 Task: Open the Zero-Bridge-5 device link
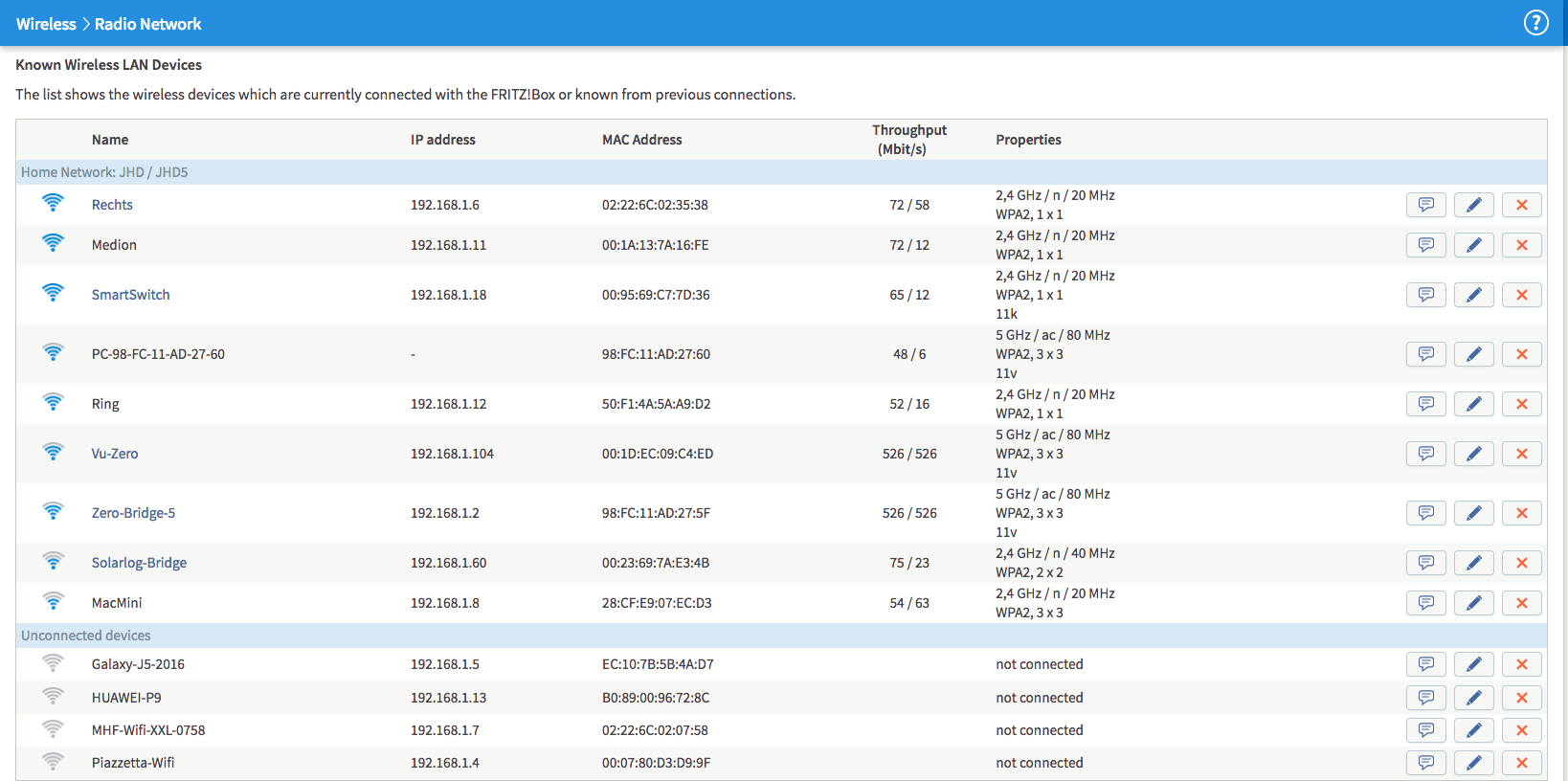click(133, 513)
